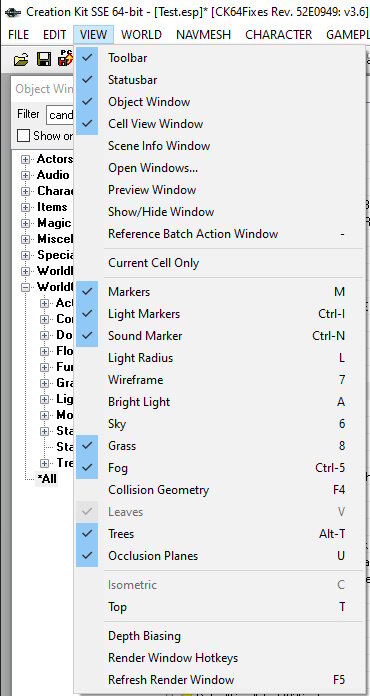
Task: Choose Refresh Render Window
Action: coord(220,680)
